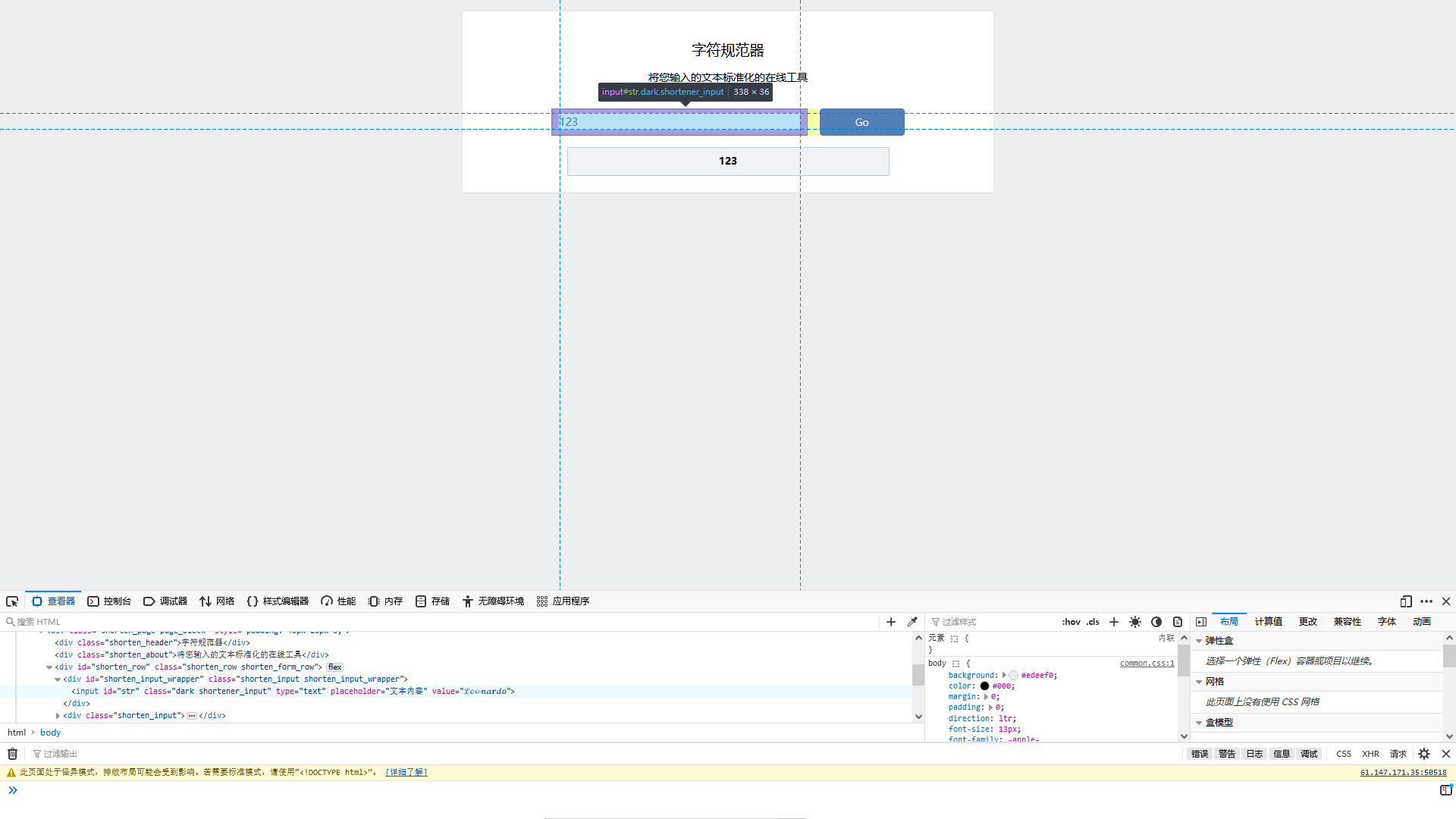Click the #edeef0 background color swatch
Screen dimensions: 1456x819
click(x=1013, y=675)
